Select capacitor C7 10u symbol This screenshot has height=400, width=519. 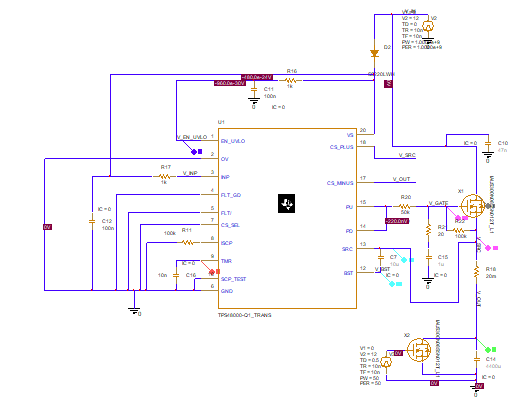[381, 257]
